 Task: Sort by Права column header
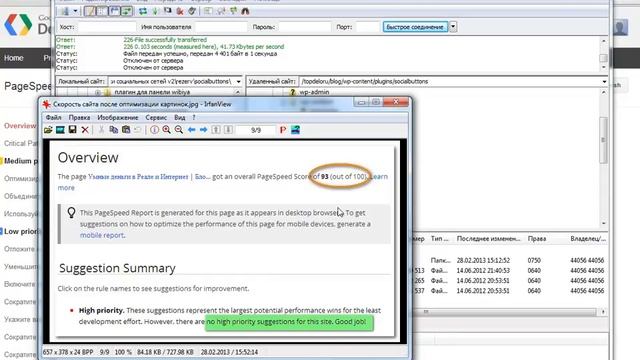point(537,239)
